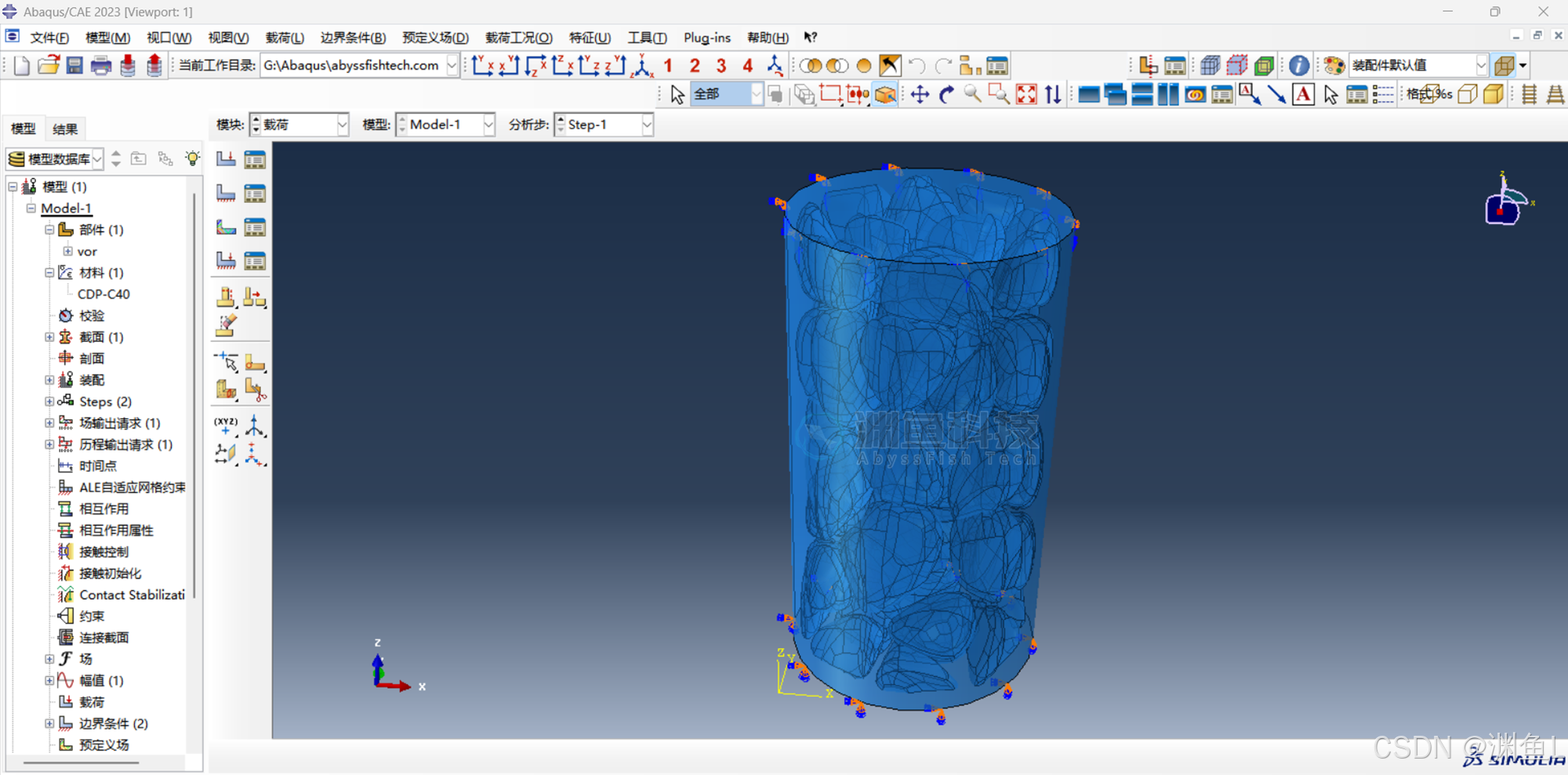This screenshot has width=1568, height=775.
Task: Enable shaded render style
Action: [x=1494, y=95]
